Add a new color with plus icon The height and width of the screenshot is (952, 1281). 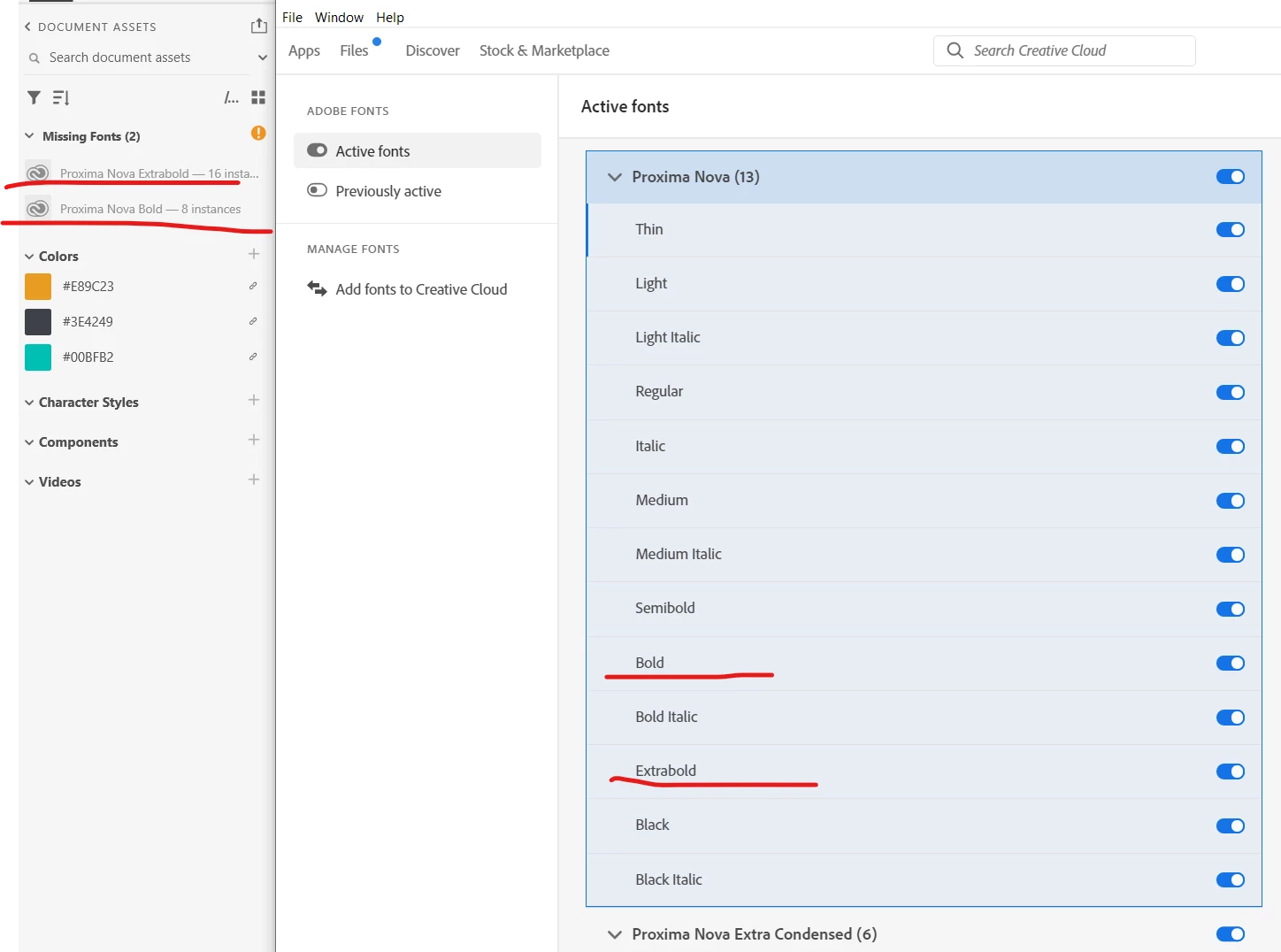tap(254, 254)
